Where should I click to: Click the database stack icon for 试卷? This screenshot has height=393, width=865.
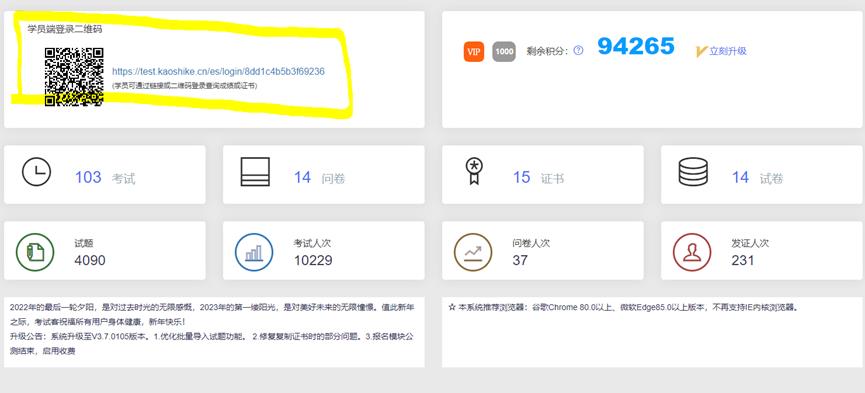pyautogui.click(x=693, y=172)
